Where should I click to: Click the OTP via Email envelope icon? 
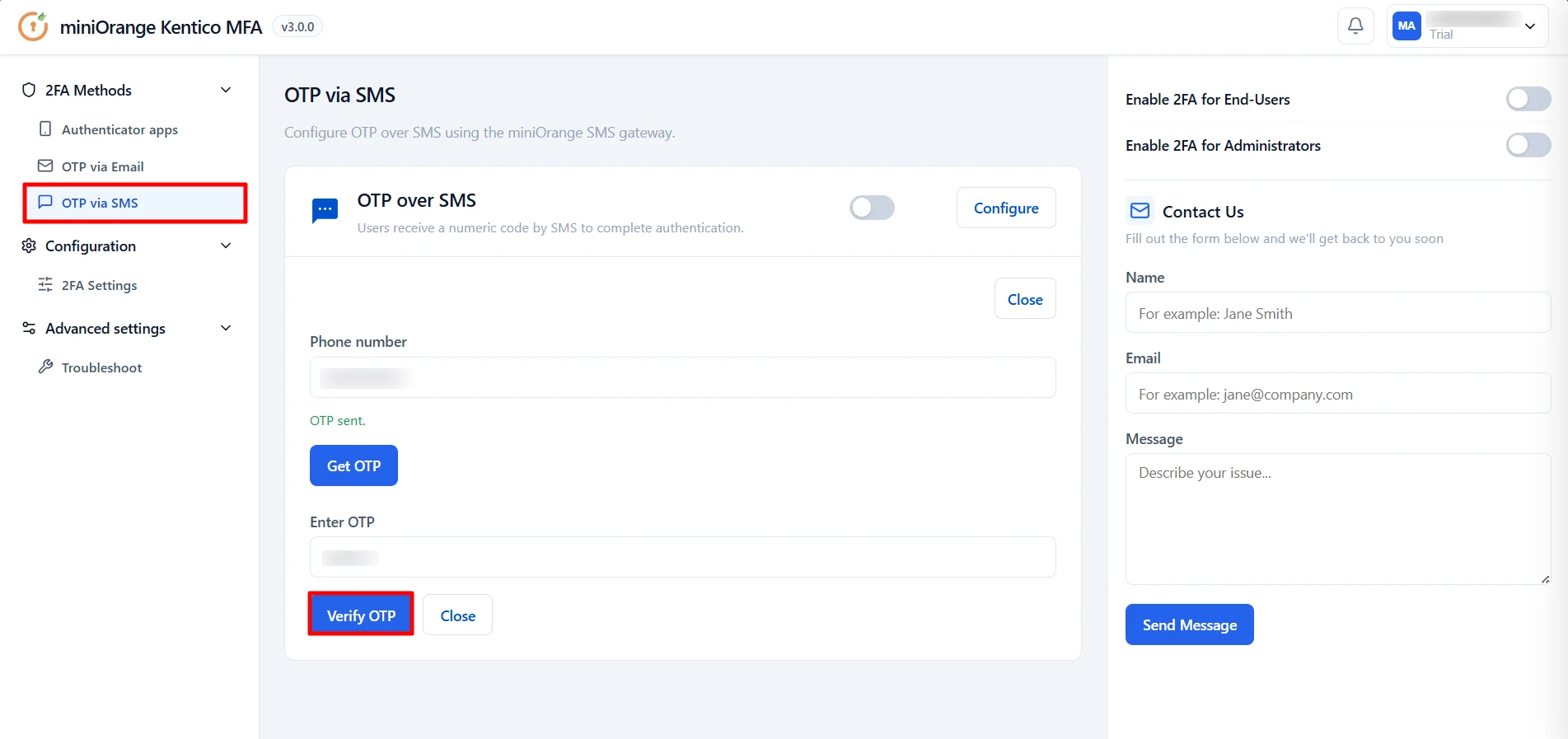tap(45, 166)
